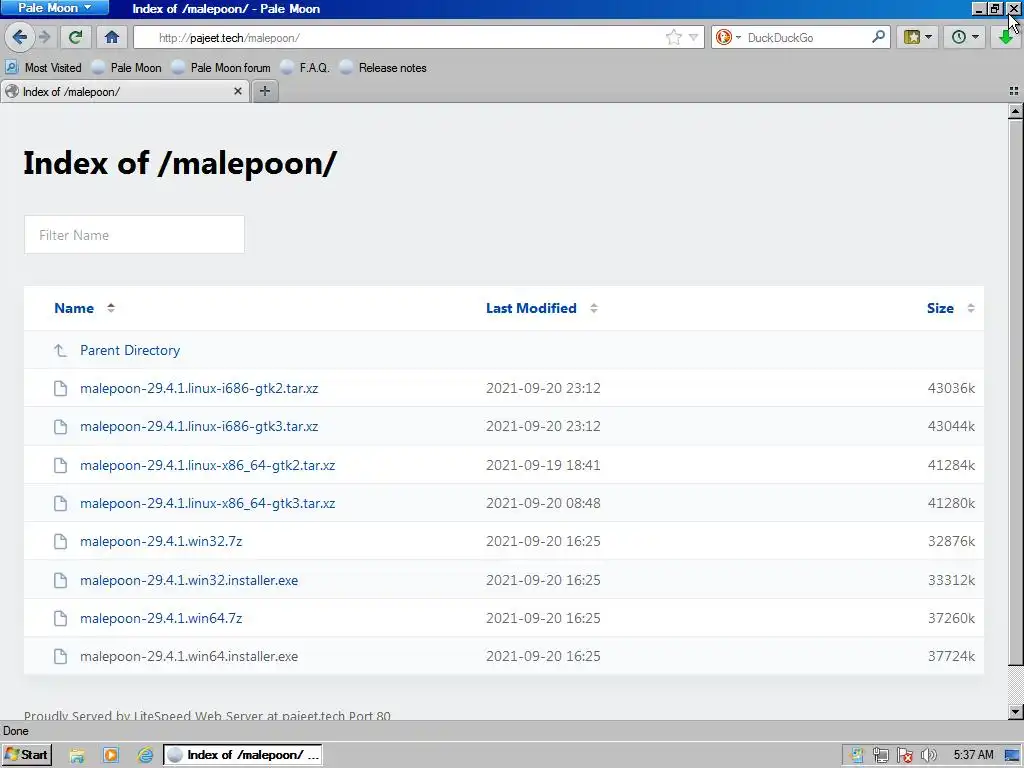This screenshot has height=768, width=1024.
Task: Toggle the Name column sort arrows
Action: (x=111, y=308)
